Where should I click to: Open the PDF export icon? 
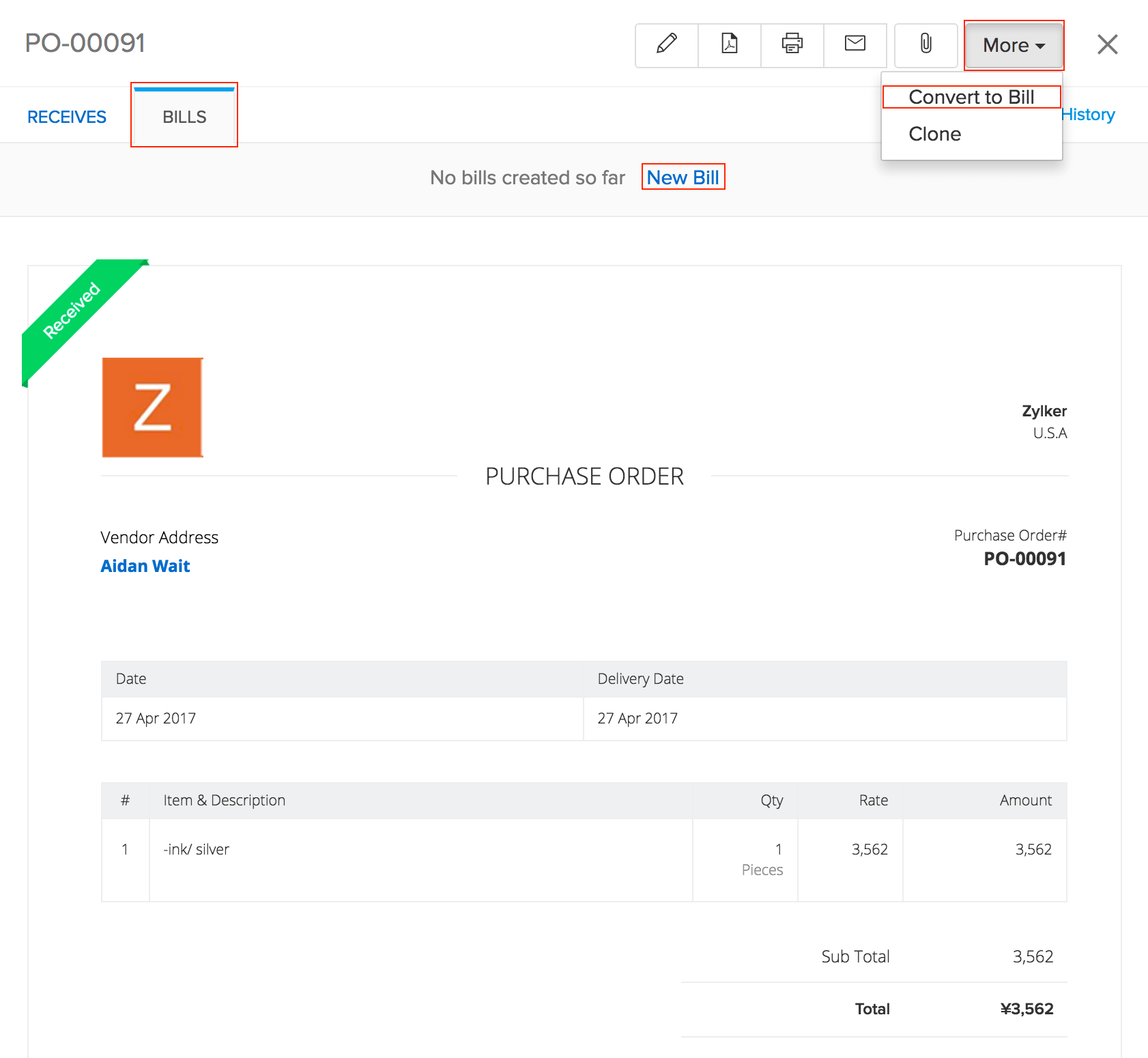(x=729, y=45)
